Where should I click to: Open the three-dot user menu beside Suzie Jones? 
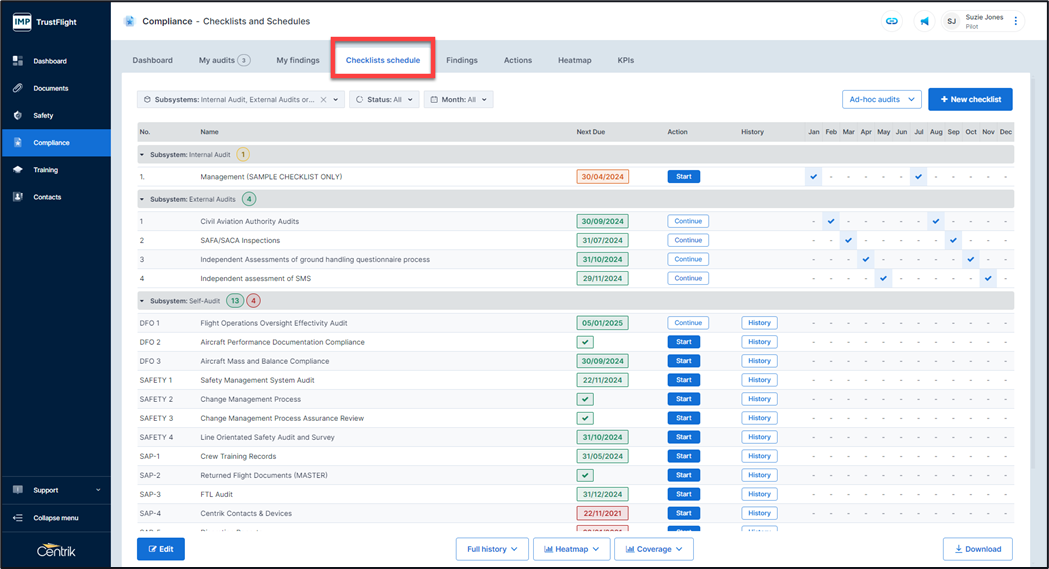pos(1016,21)
